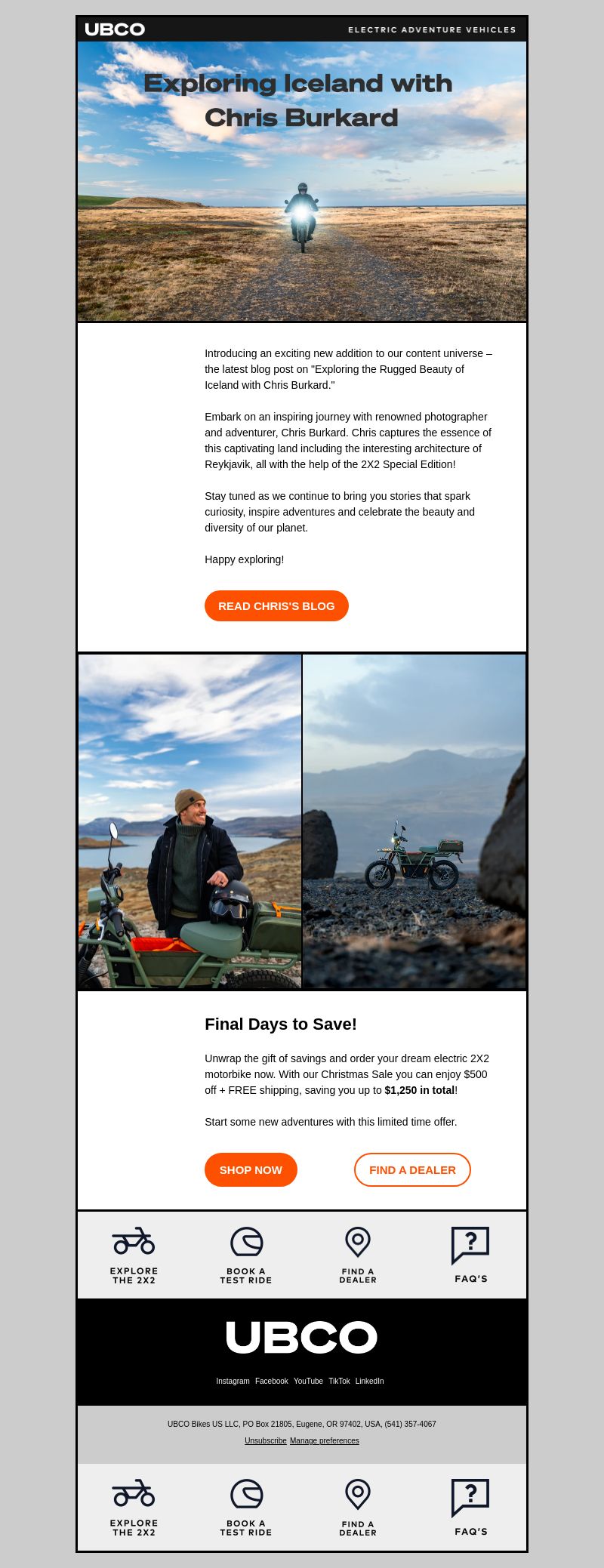
Task: Open the YouTube footer link
Action: 308,1381
